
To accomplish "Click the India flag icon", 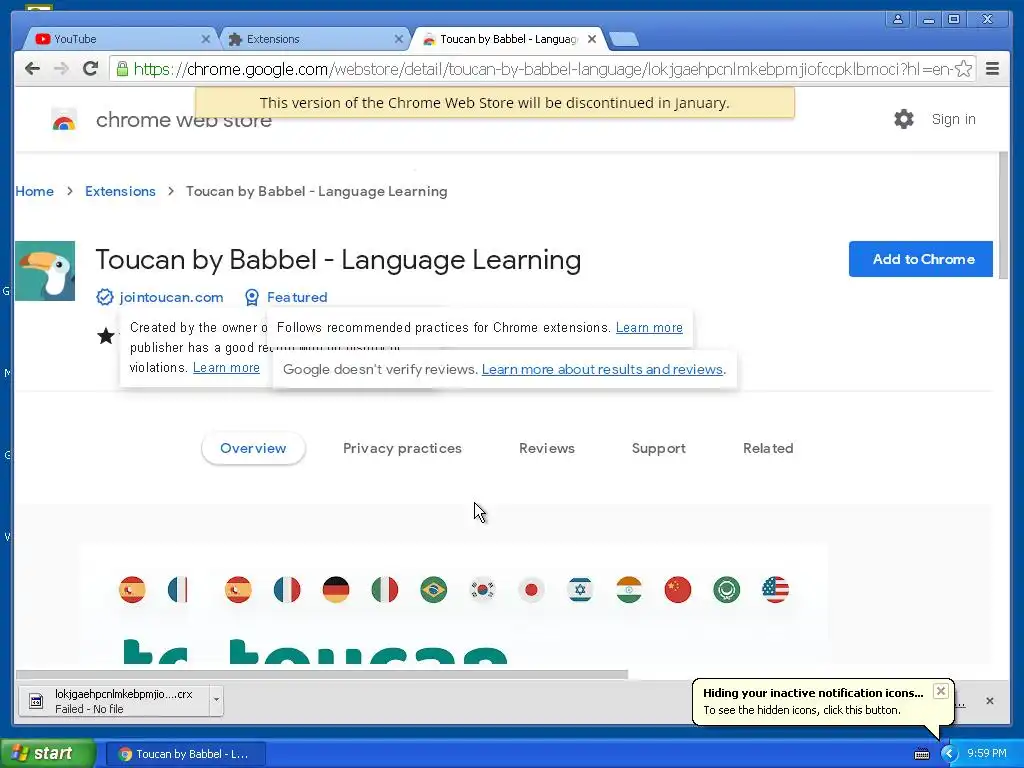I will coord(629,590).
